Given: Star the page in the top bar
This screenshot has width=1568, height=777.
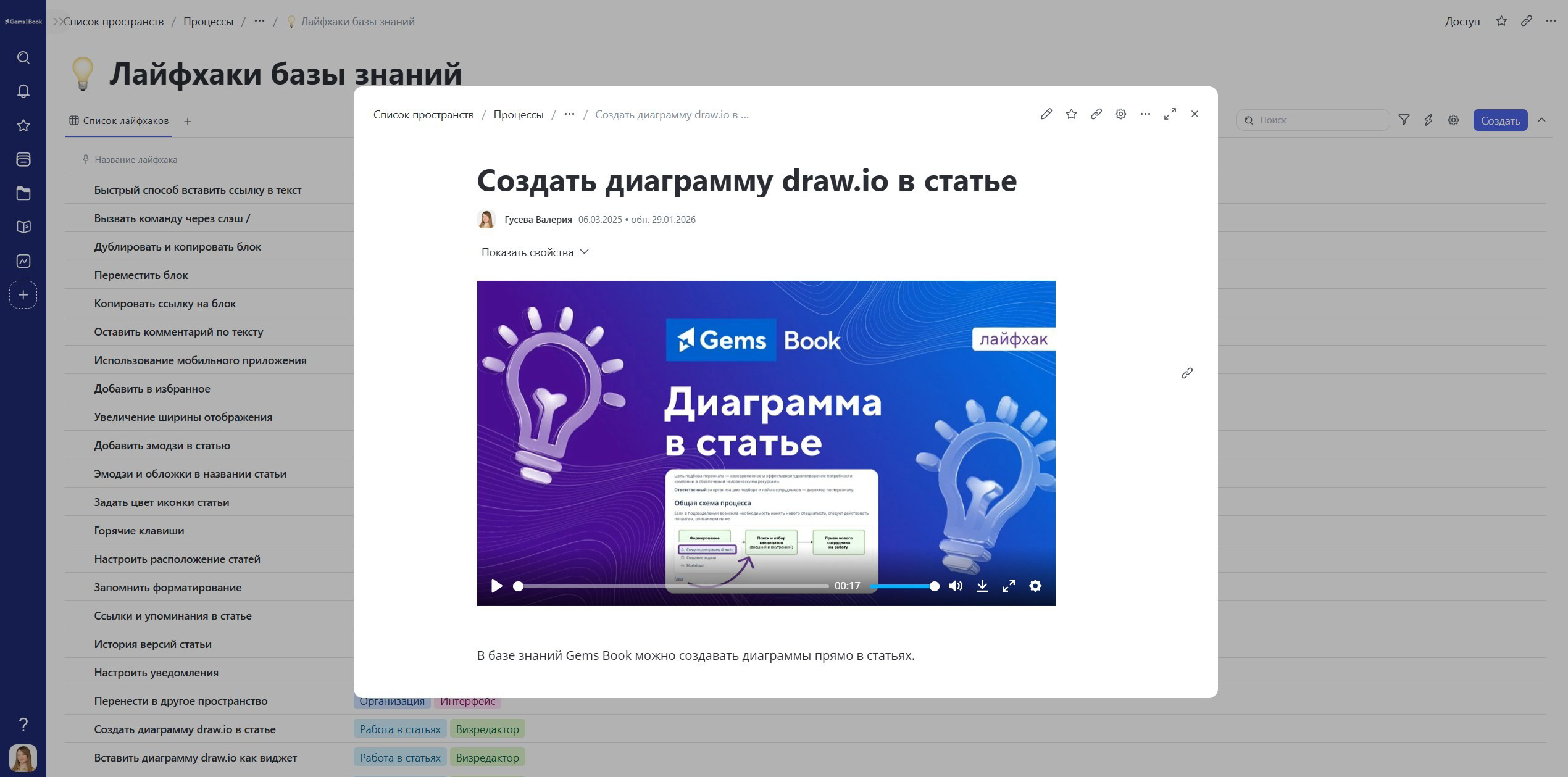Looking at the screenshot, I should 1501,22.
